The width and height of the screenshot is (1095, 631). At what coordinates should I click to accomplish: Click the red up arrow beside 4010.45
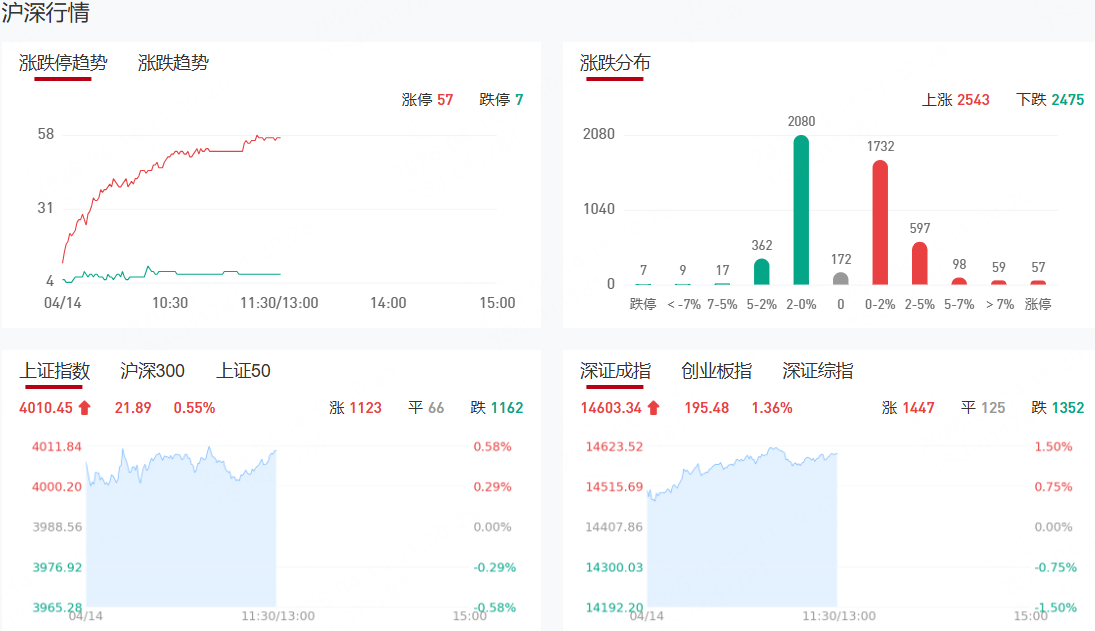tap(85, 408)
